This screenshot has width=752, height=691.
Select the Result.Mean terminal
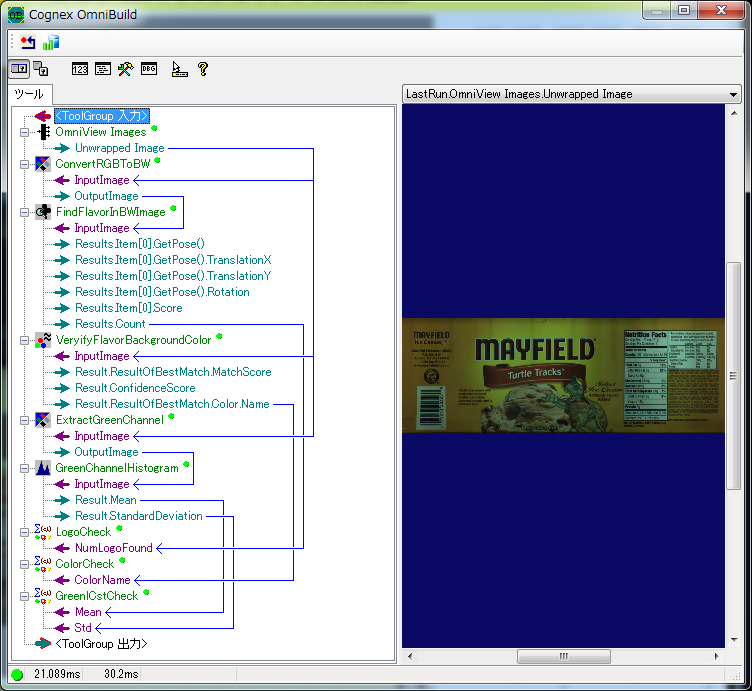coord(106,500)
